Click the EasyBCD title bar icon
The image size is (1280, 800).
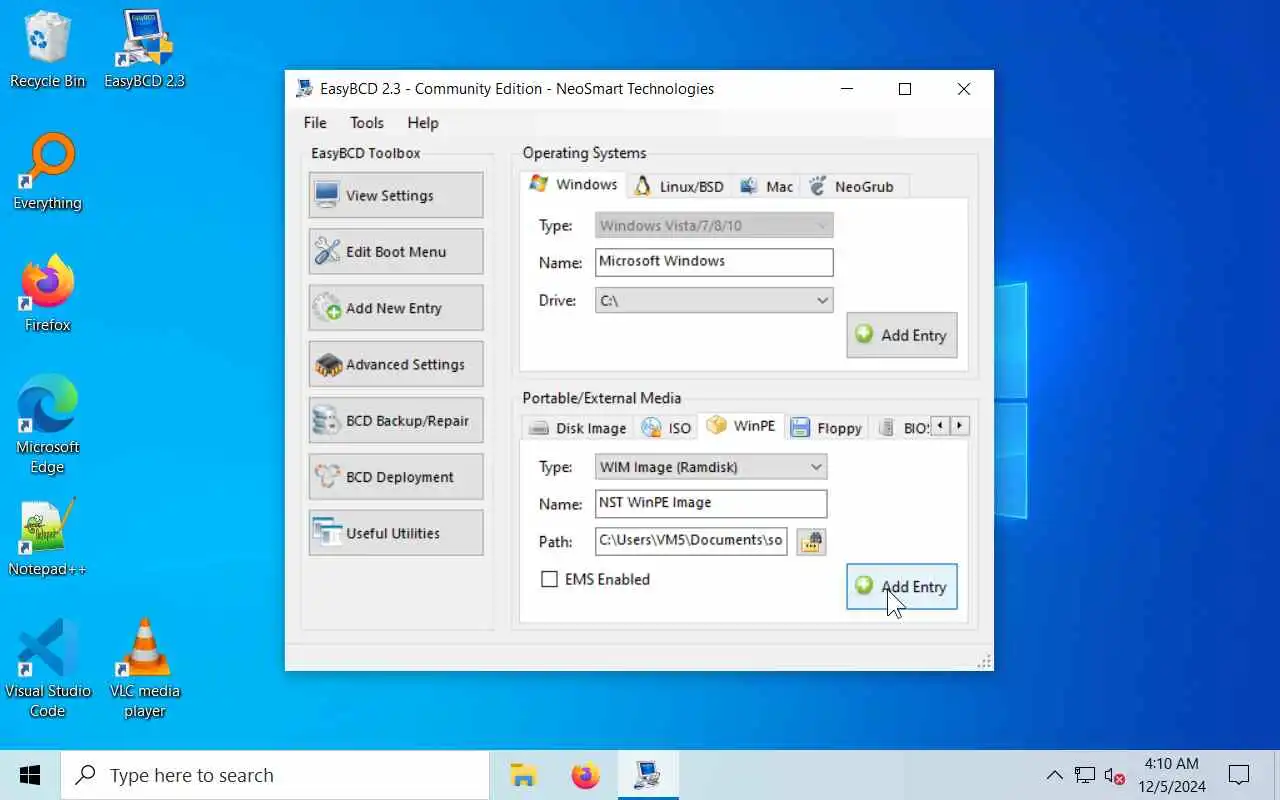click(304, 88)
